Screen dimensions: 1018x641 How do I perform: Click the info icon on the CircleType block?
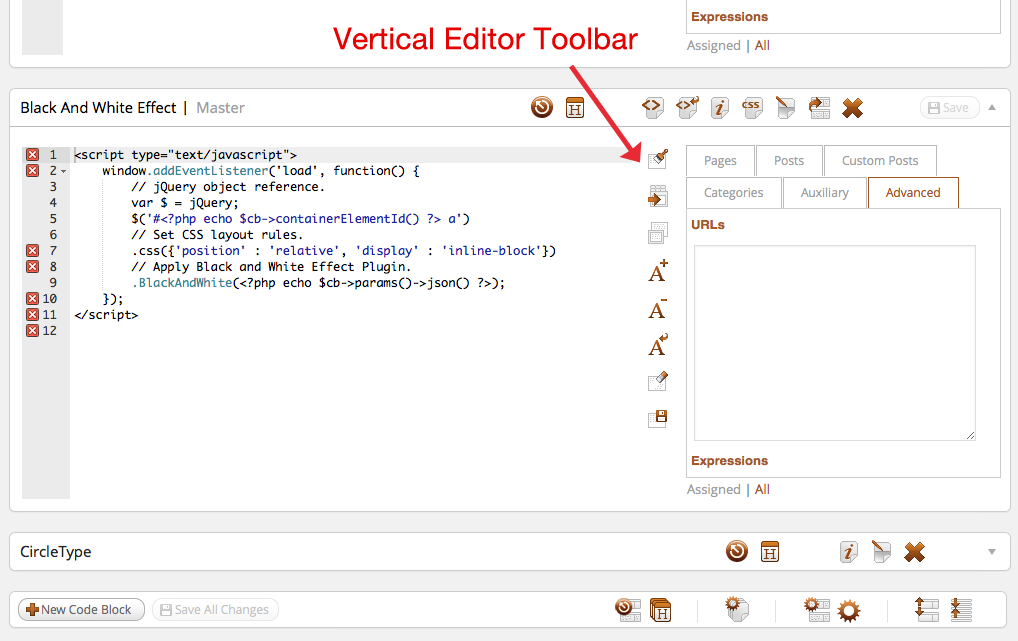(848, 551)
